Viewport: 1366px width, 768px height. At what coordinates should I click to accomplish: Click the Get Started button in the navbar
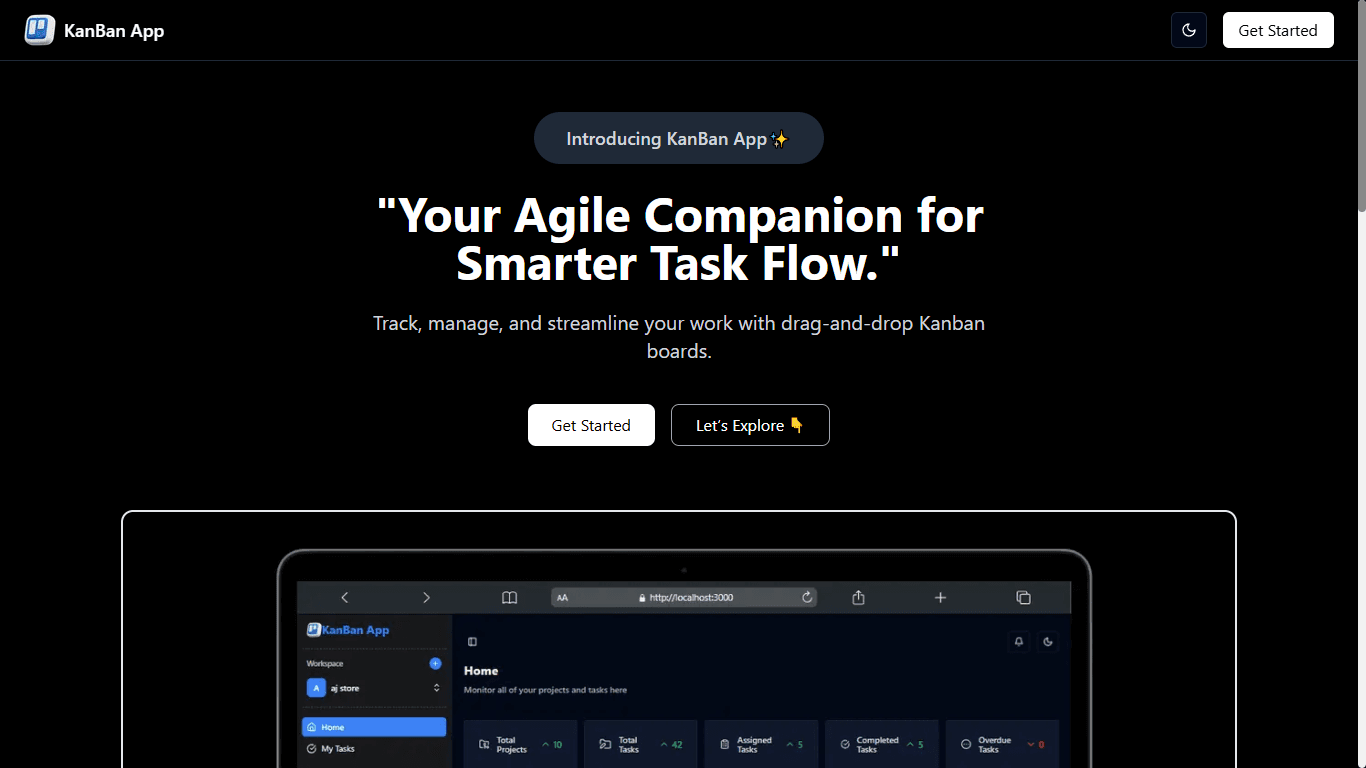point(1277,30)
